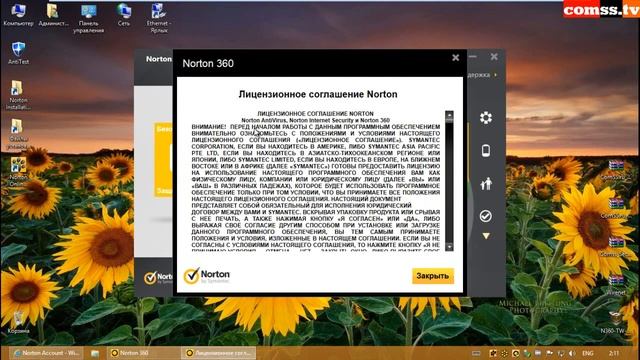This screenshot has height=360, width=640.
Task: Click the license text scrollbar up arrow
Action: [x=449, y=116]
